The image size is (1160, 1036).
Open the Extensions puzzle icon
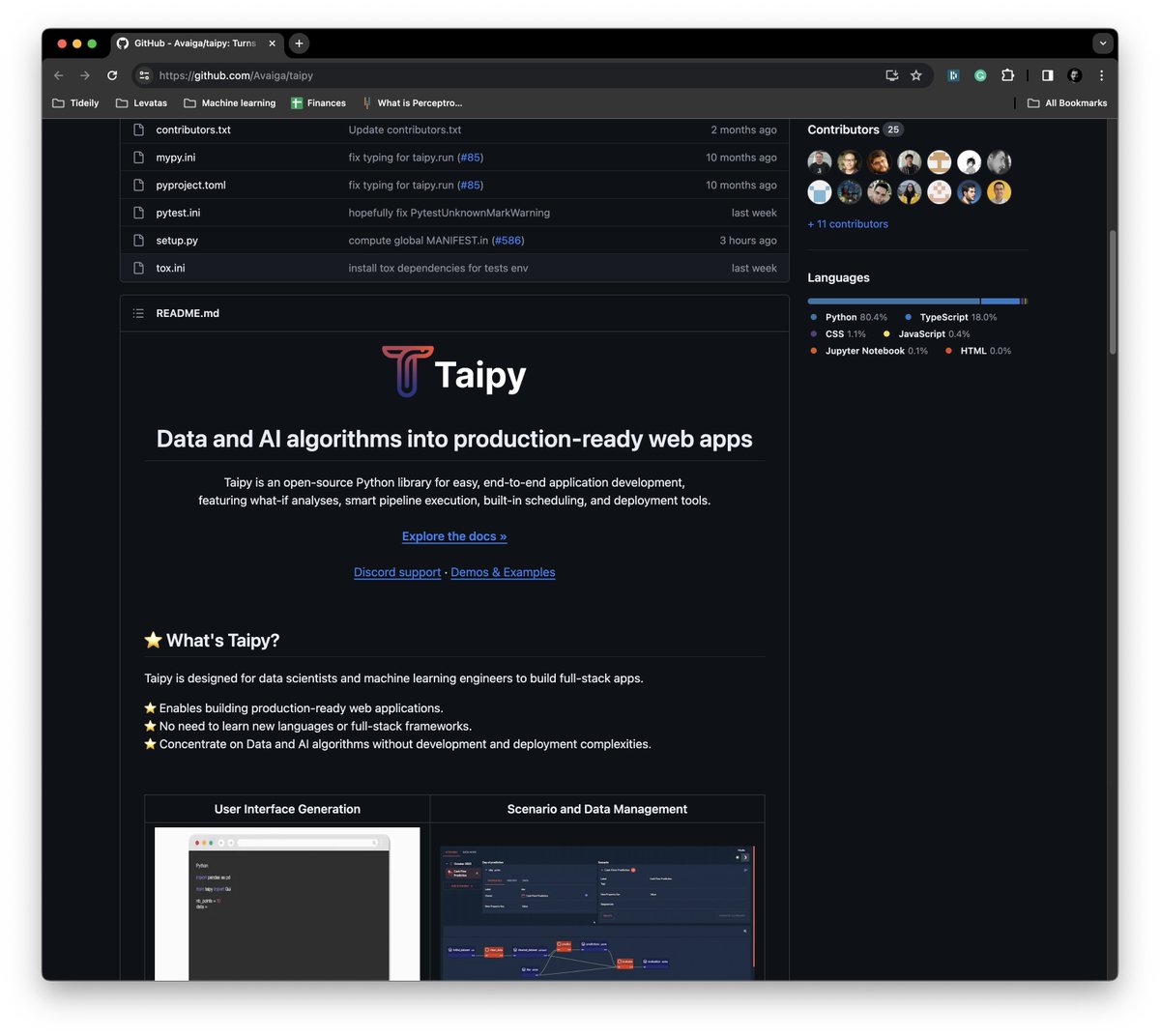click(x=1007, y=75)
